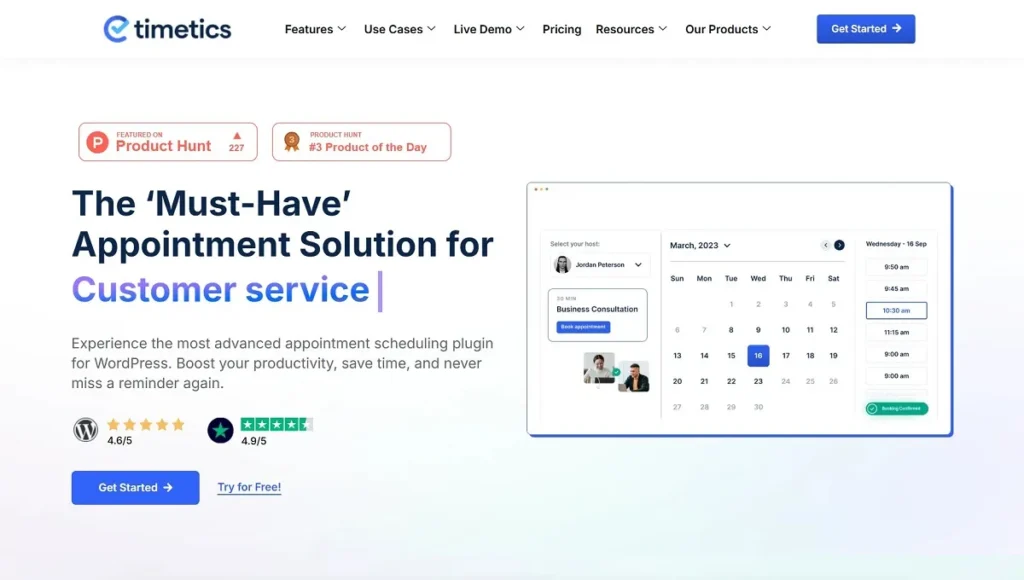Click the #3 Product of the Day badge
Viewport: 1024px width, 580px height.
pyautogui.click(x=361, y=142)
